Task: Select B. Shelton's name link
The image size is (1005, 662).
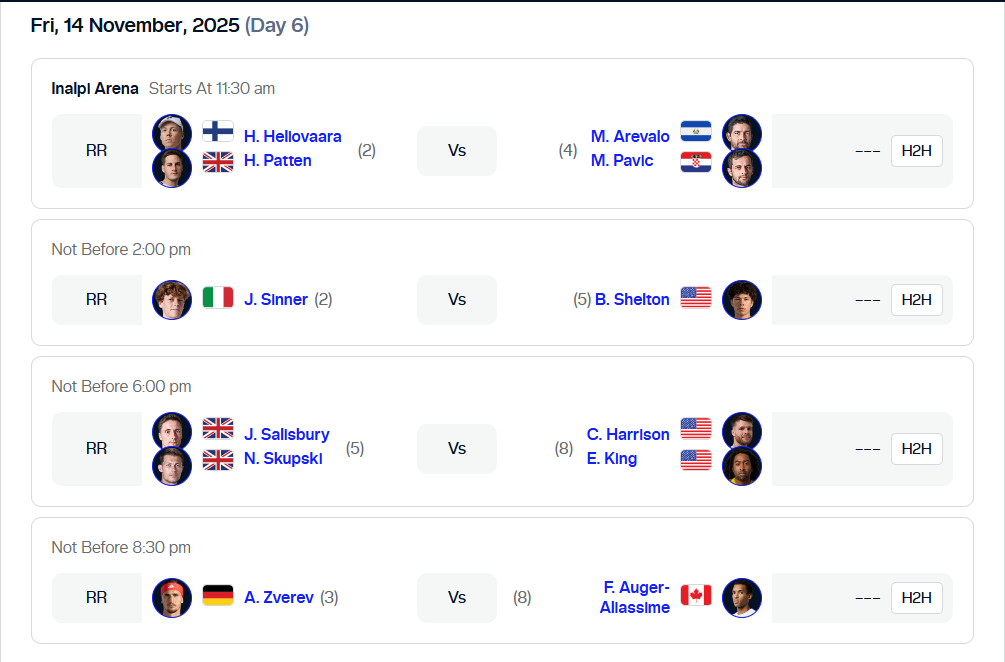Action: [633, 299]
